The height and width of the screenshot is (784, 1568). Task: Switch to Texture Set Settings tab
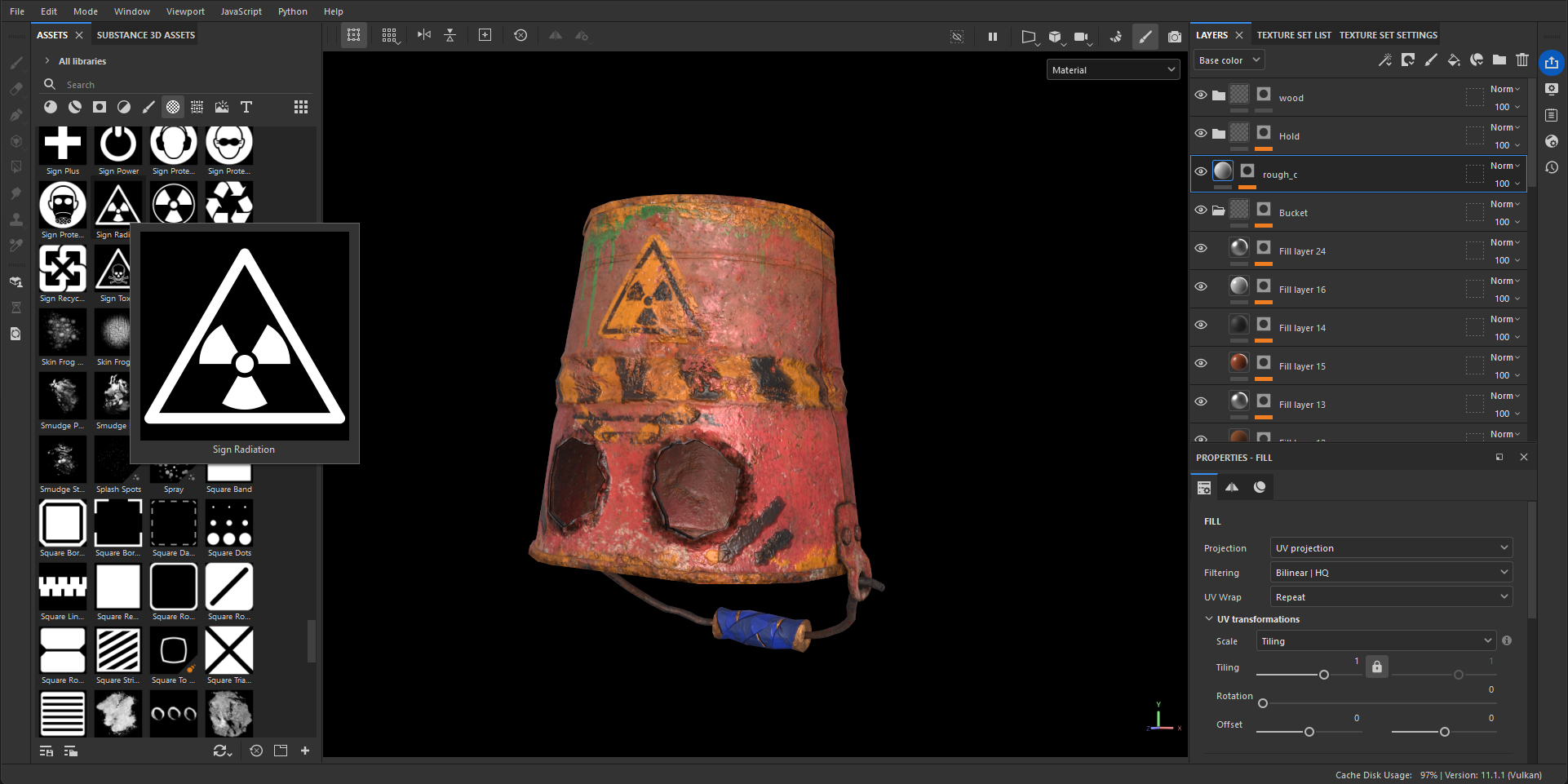point(1388,35)
